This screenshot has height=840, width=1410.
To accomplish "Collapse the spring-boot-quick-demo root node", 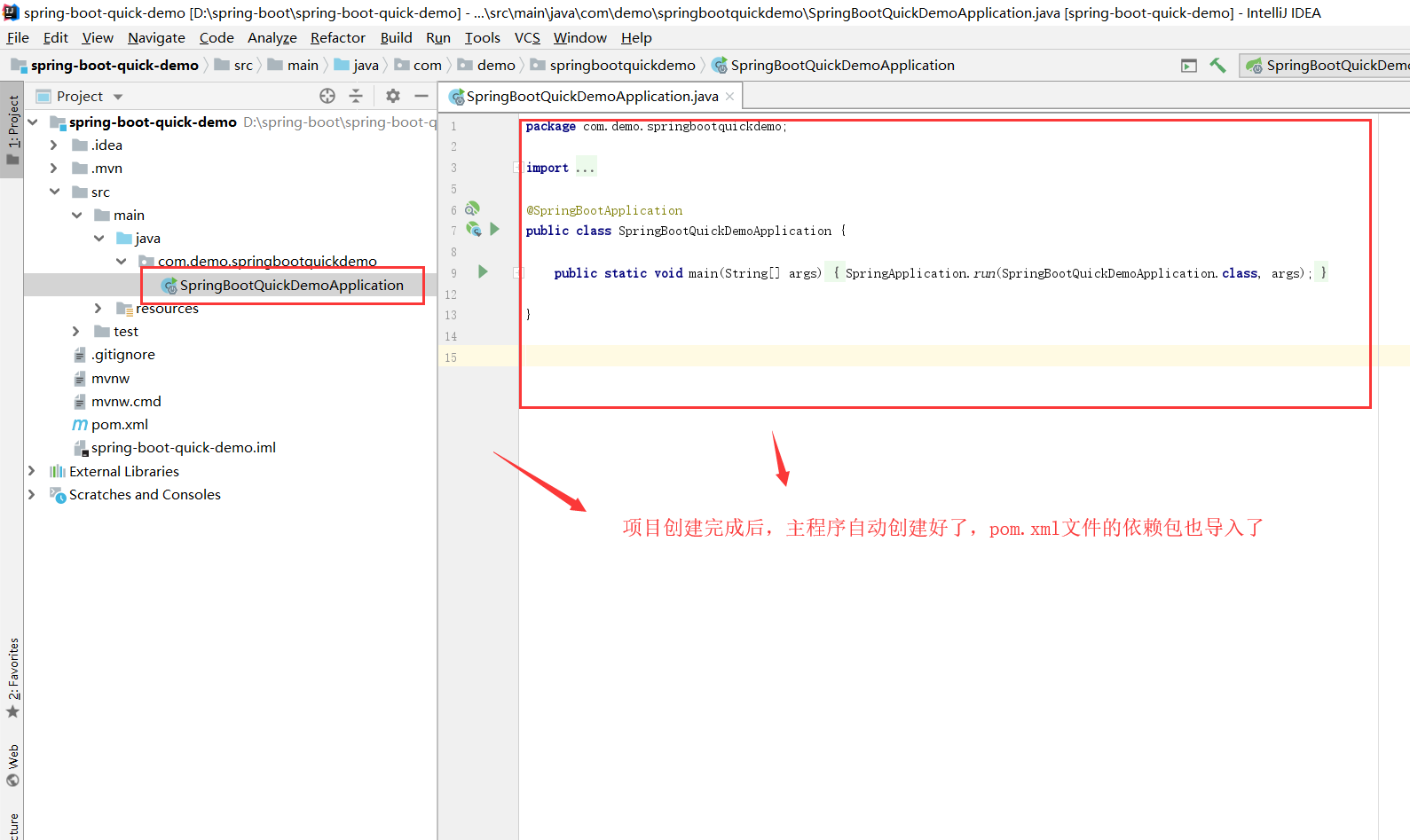I will click(x=33, y=122).
